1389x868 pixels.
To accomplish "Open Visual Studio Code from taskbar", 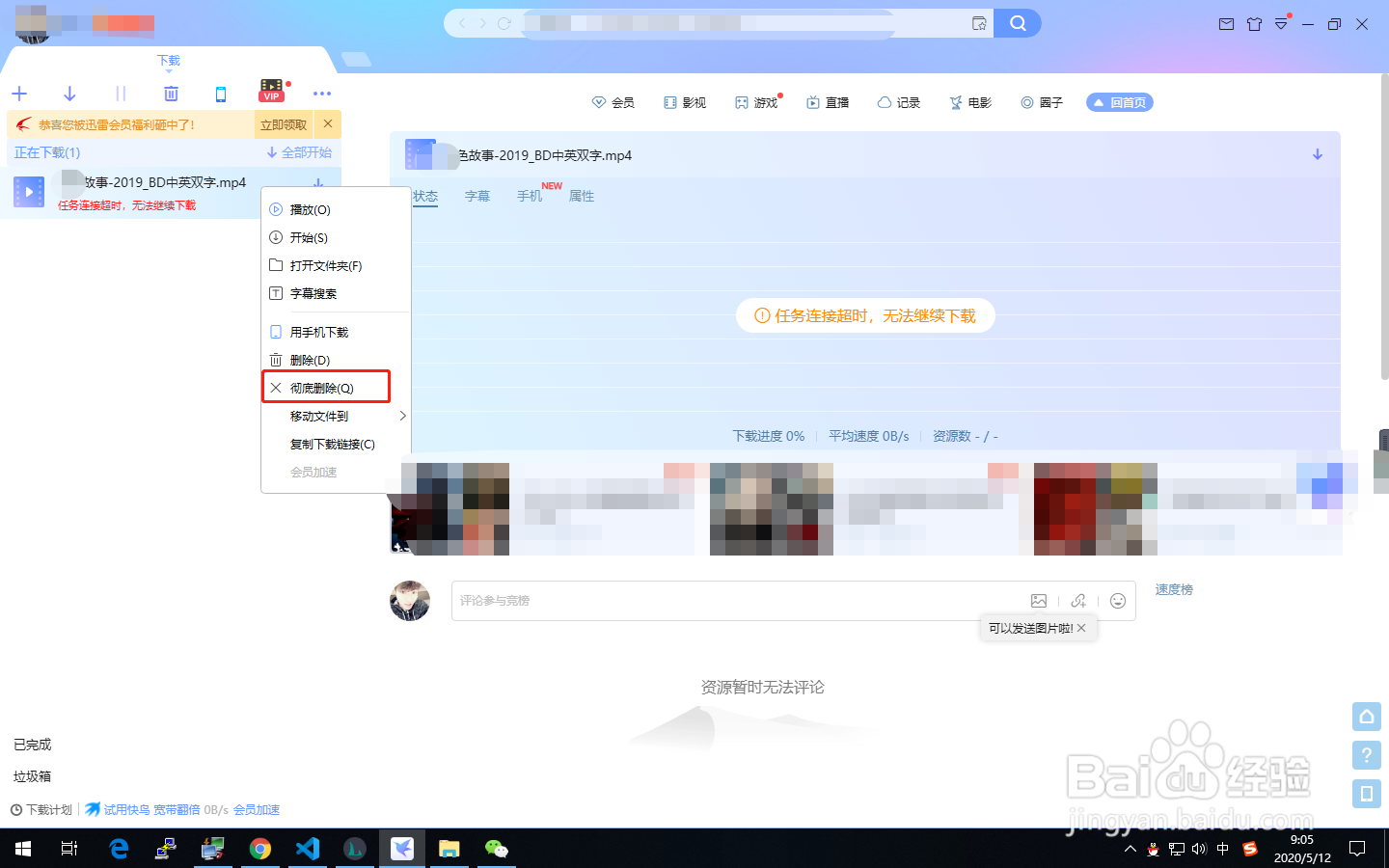I will pyautogui.click(x=308, y=849).
